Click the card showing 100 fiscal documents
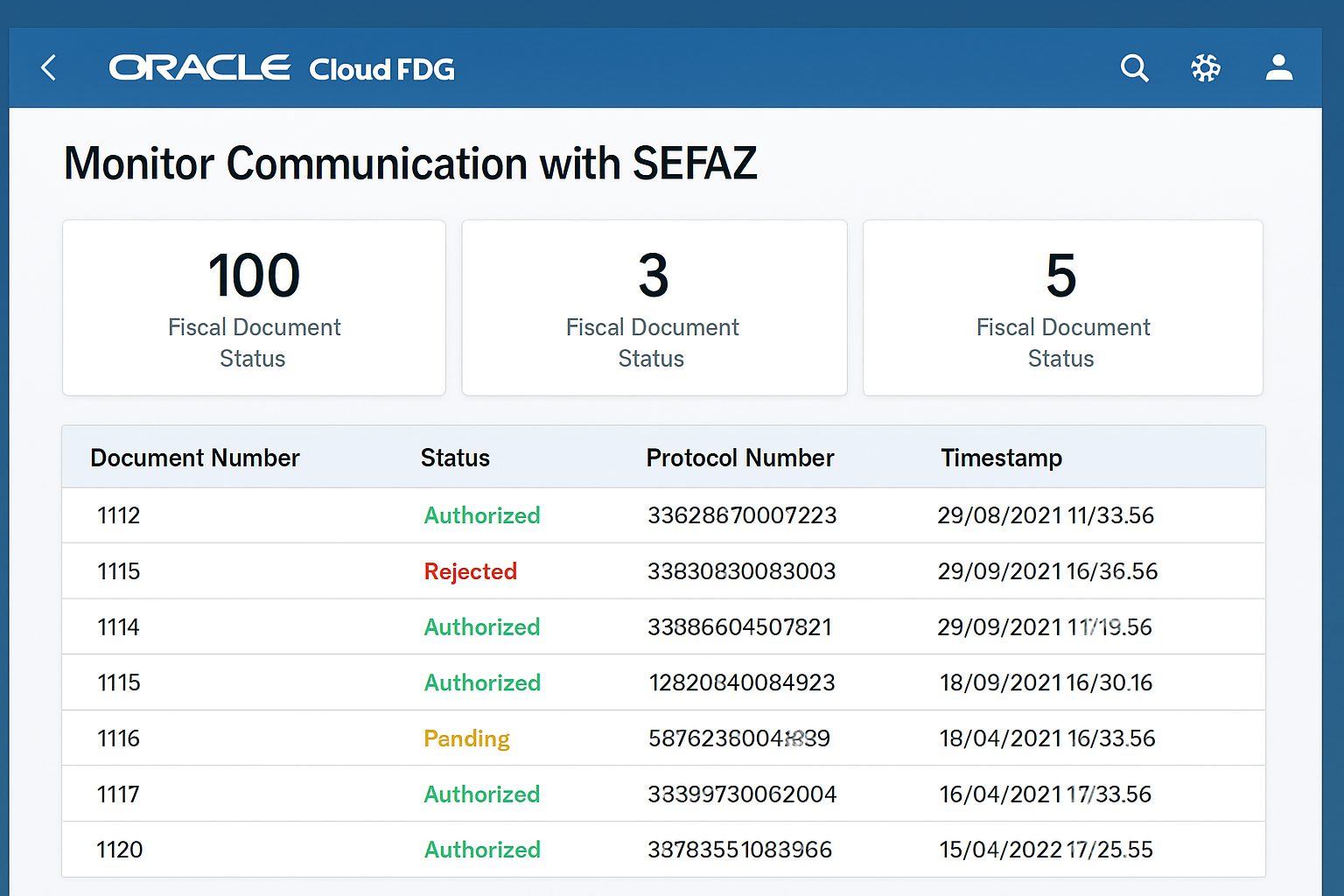 pyautogui.click(x=254, y=307)
